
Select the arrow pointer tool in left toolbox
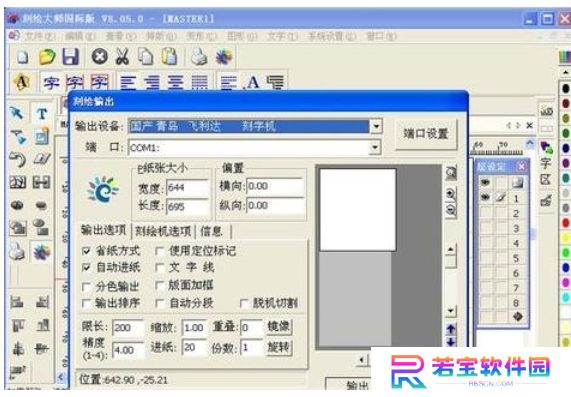pos(17,113)
